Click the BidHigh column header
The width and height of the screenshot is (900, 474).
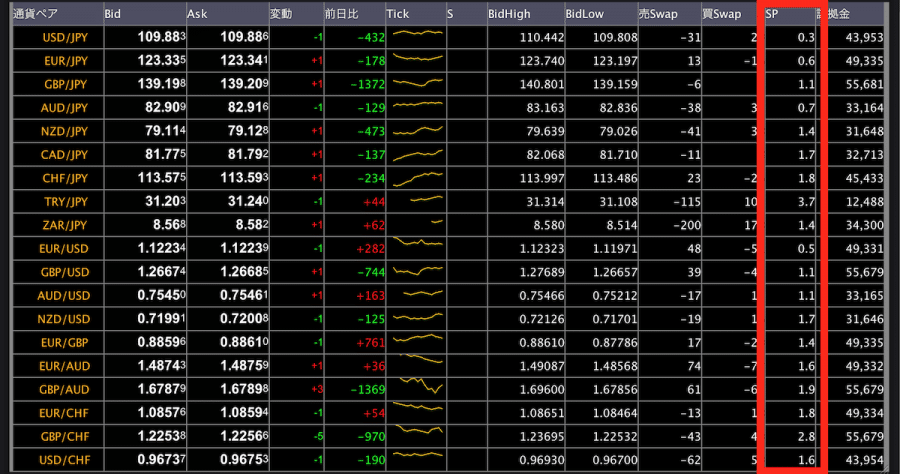[526, 14]
